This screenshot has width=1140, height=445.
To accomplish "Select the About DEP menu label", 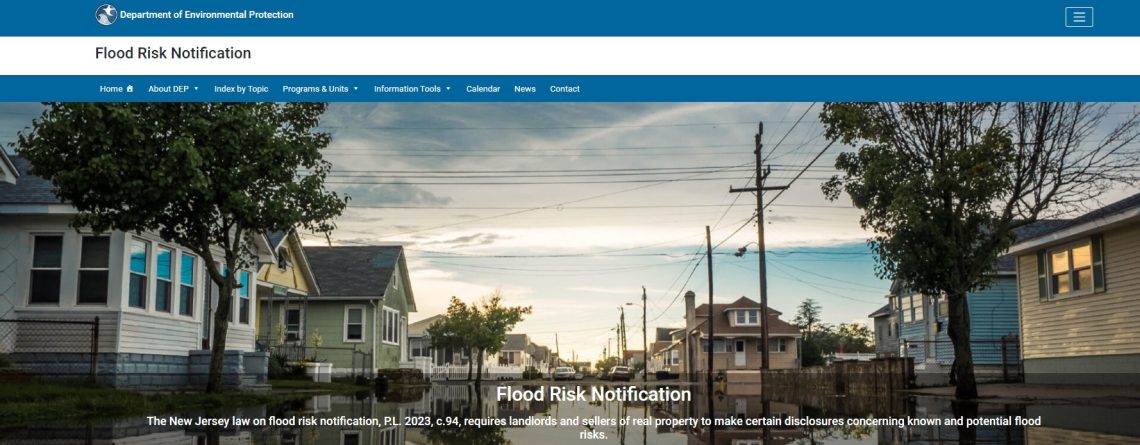I will coord(169,89).
